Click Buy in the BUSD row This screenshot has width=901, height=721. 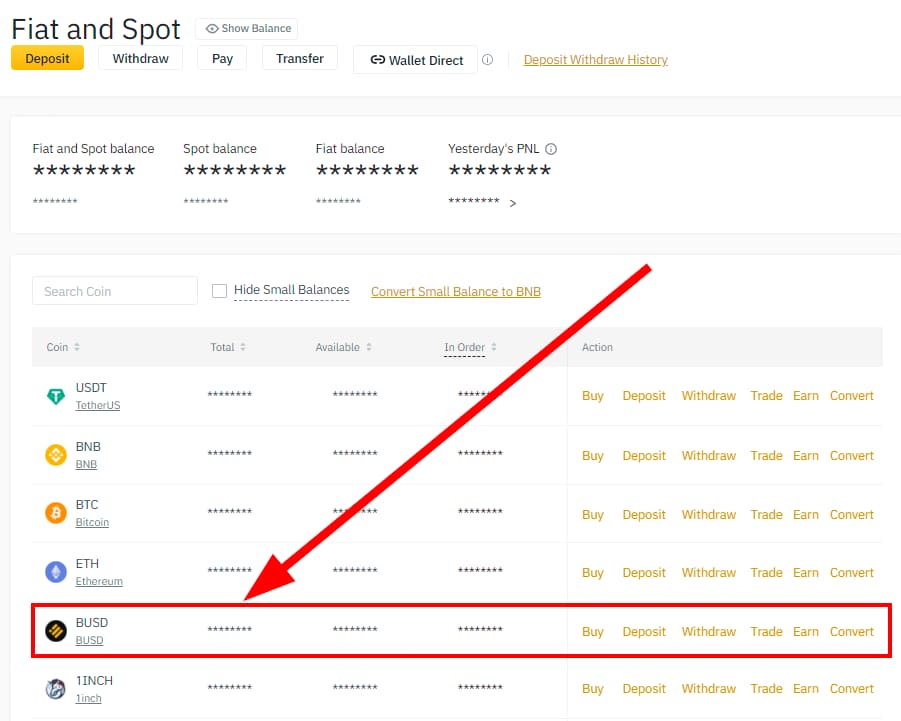point(592,631)
